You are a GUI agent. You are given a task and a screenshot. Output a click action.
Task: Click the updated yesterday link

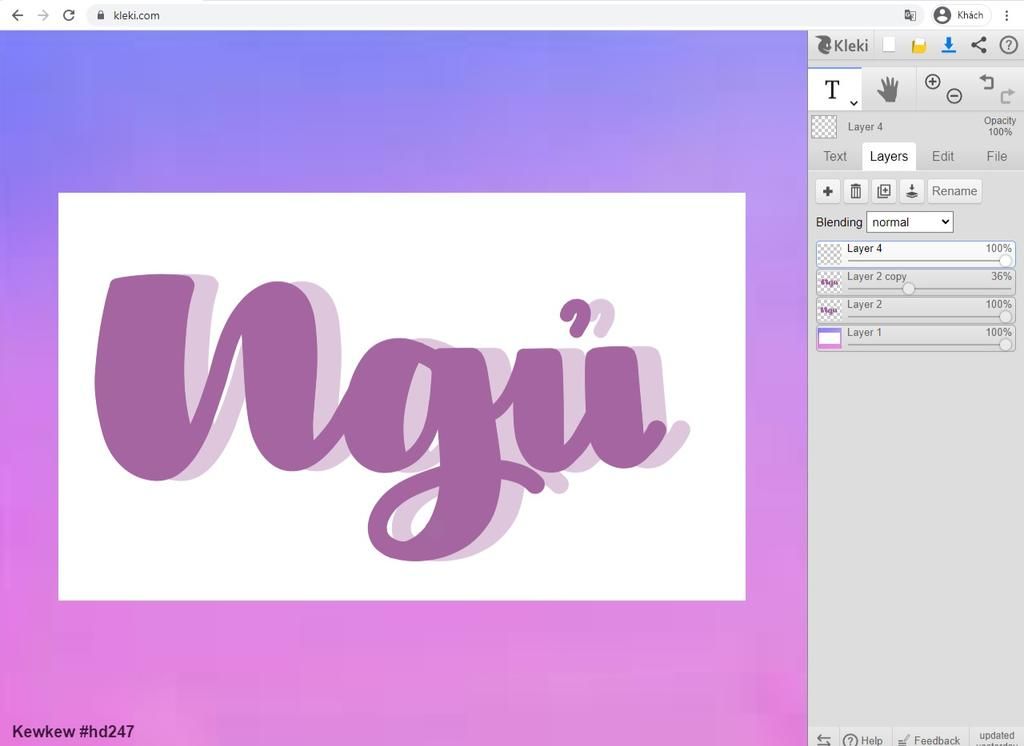click(x=997, y=738)
